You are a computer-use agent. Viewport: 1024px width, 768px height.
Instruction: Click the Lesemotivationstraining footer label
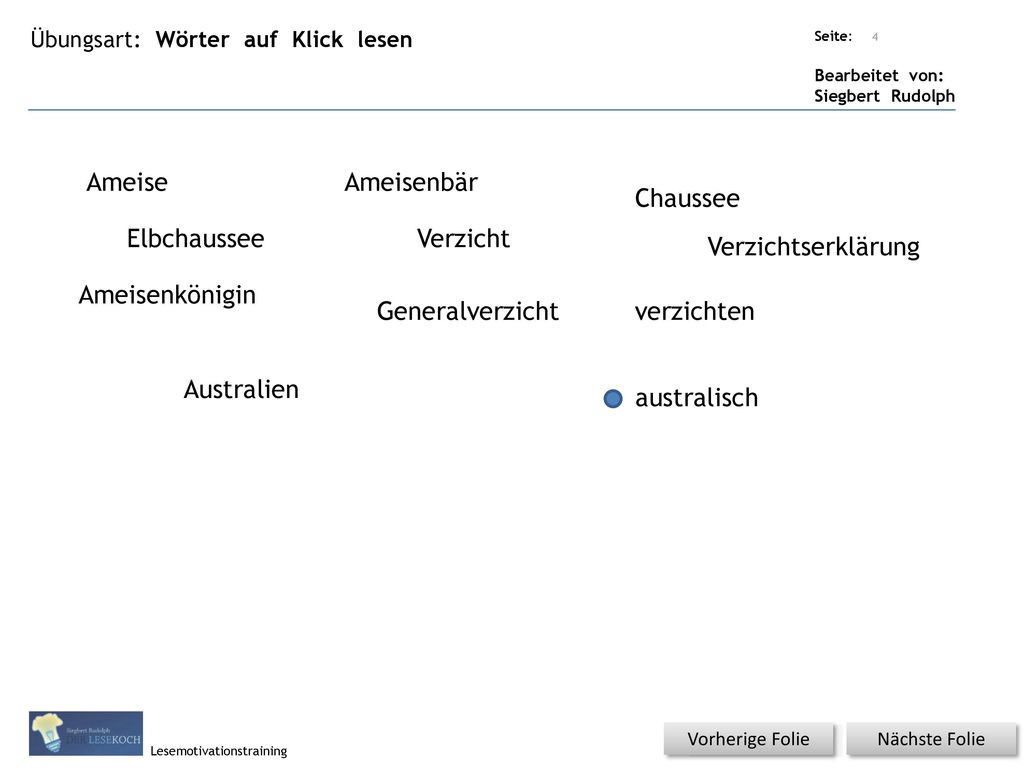pos(219,751)
